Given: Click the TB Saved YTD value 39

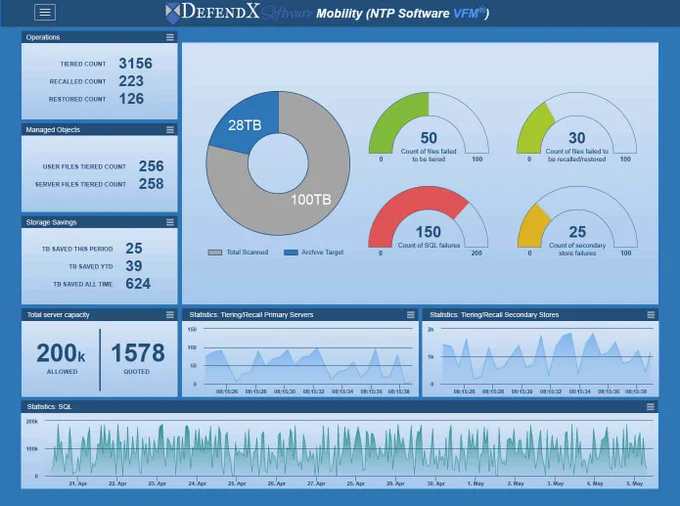Looking at the screenshot, I should (x=134, y=266).
